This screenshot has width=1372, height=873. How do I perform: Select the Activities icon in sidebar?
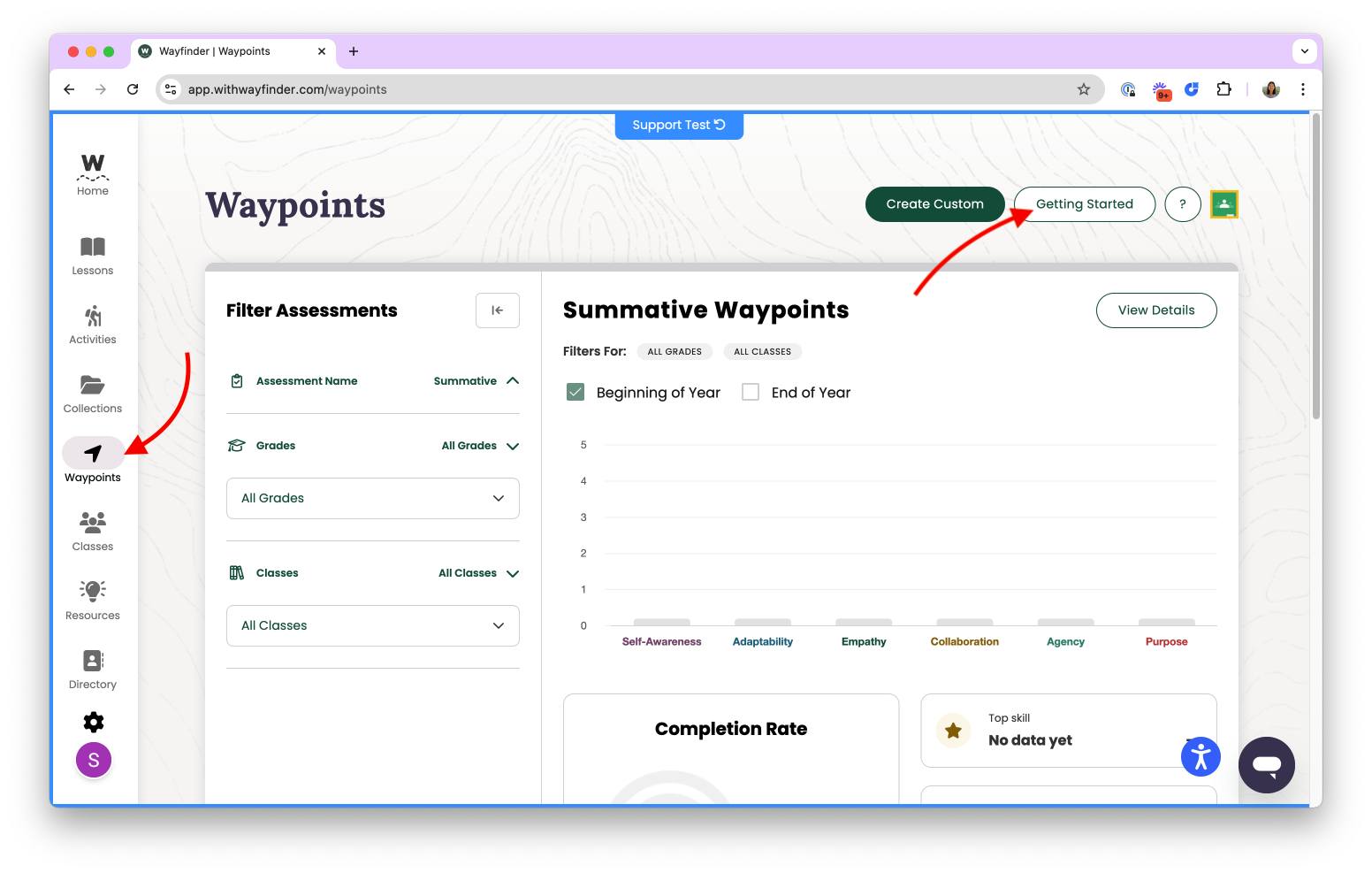click(92, 325)
